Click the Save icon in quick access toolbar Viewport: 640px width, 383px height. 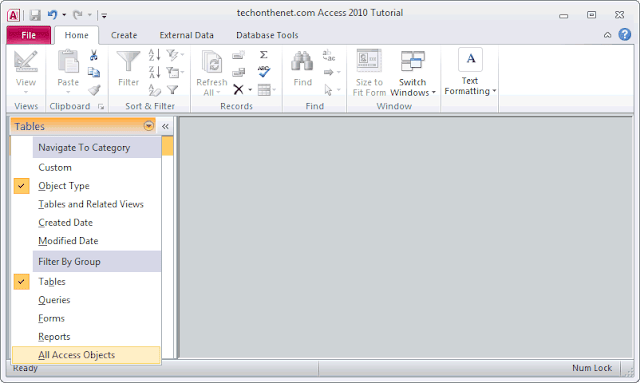35,15
